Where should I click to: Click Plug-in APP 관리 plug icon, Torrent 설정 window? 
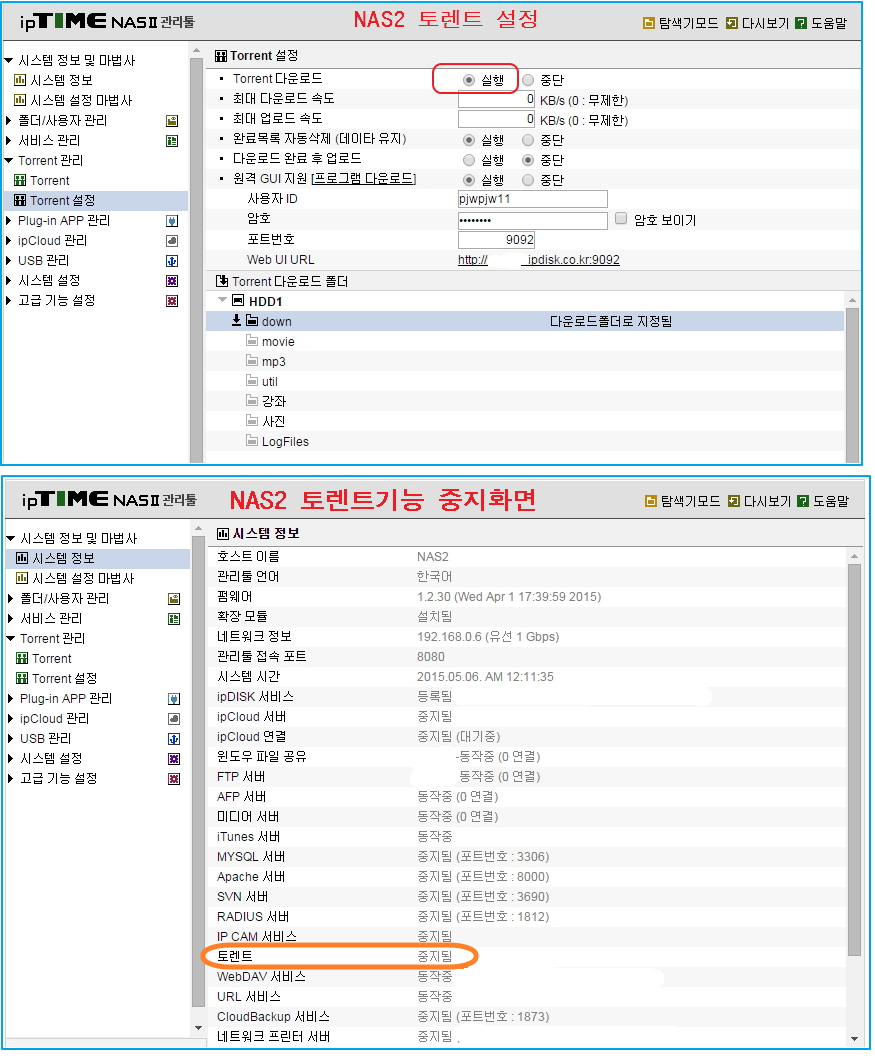tap(172, 221)
